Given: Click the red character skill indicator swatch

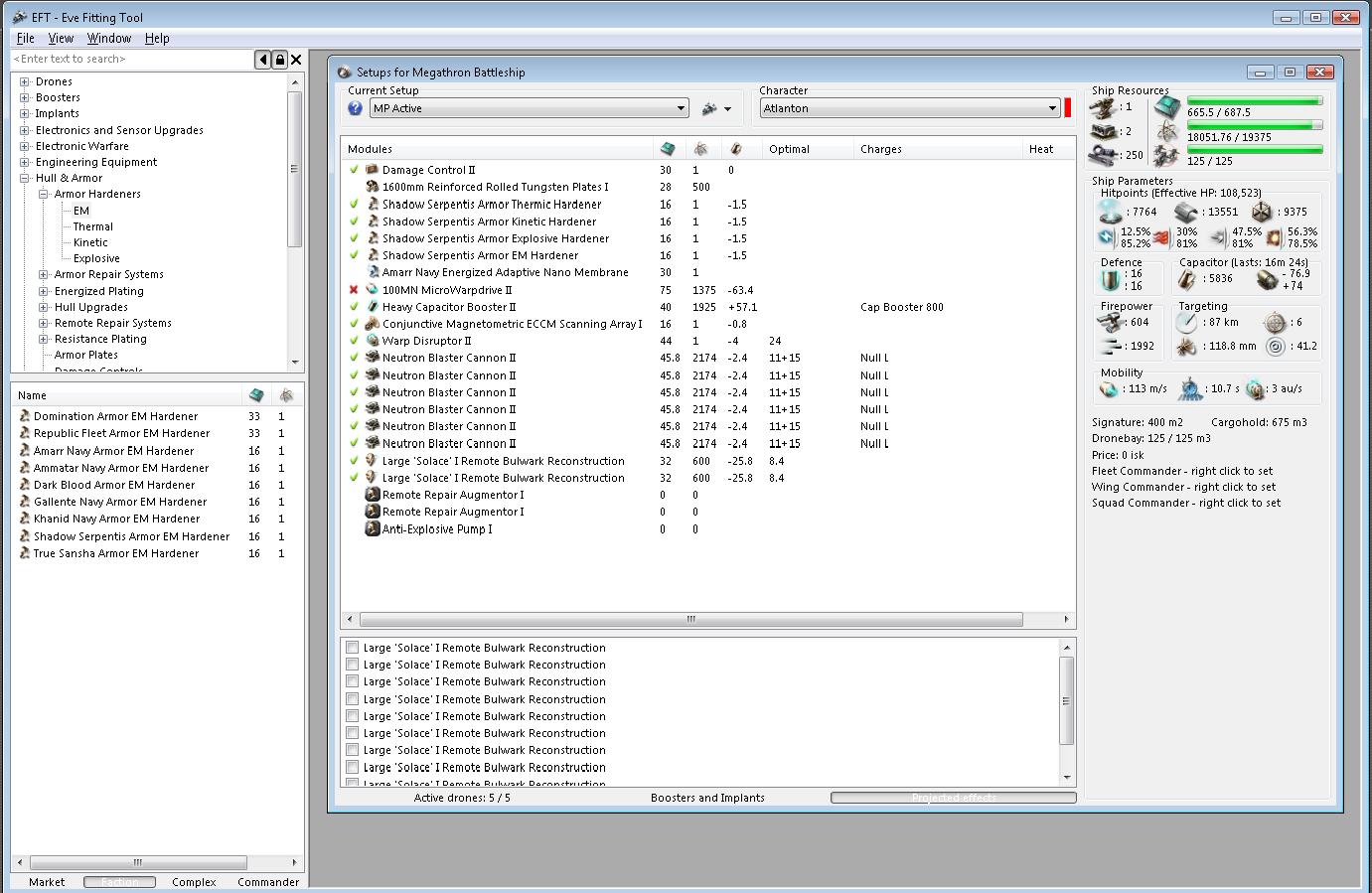Looking at the screenshot, I should 1068,108.
